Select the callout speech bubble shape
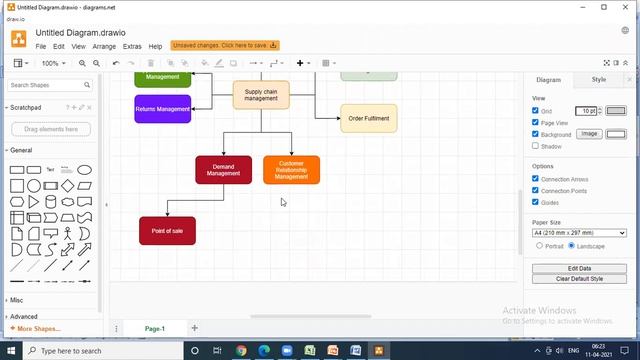This screenshot has width=640, height=360. [51, 233]
